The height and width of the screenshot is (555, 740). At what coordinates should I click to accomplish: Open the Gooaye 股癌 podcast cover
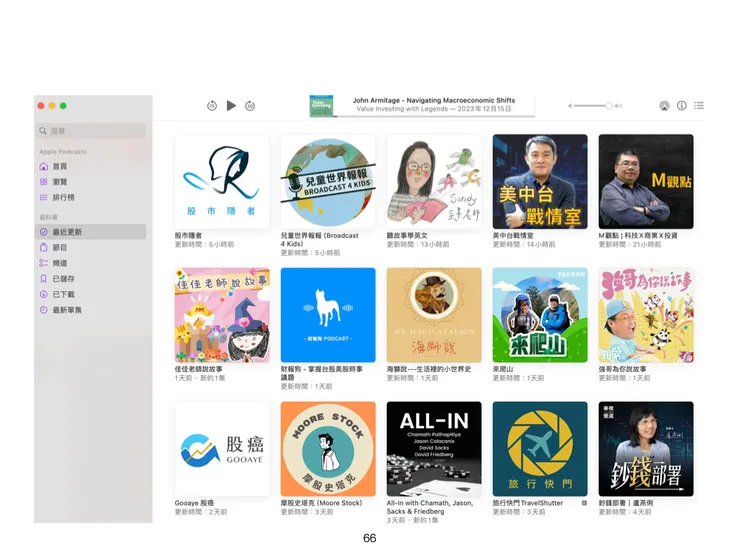222,449
